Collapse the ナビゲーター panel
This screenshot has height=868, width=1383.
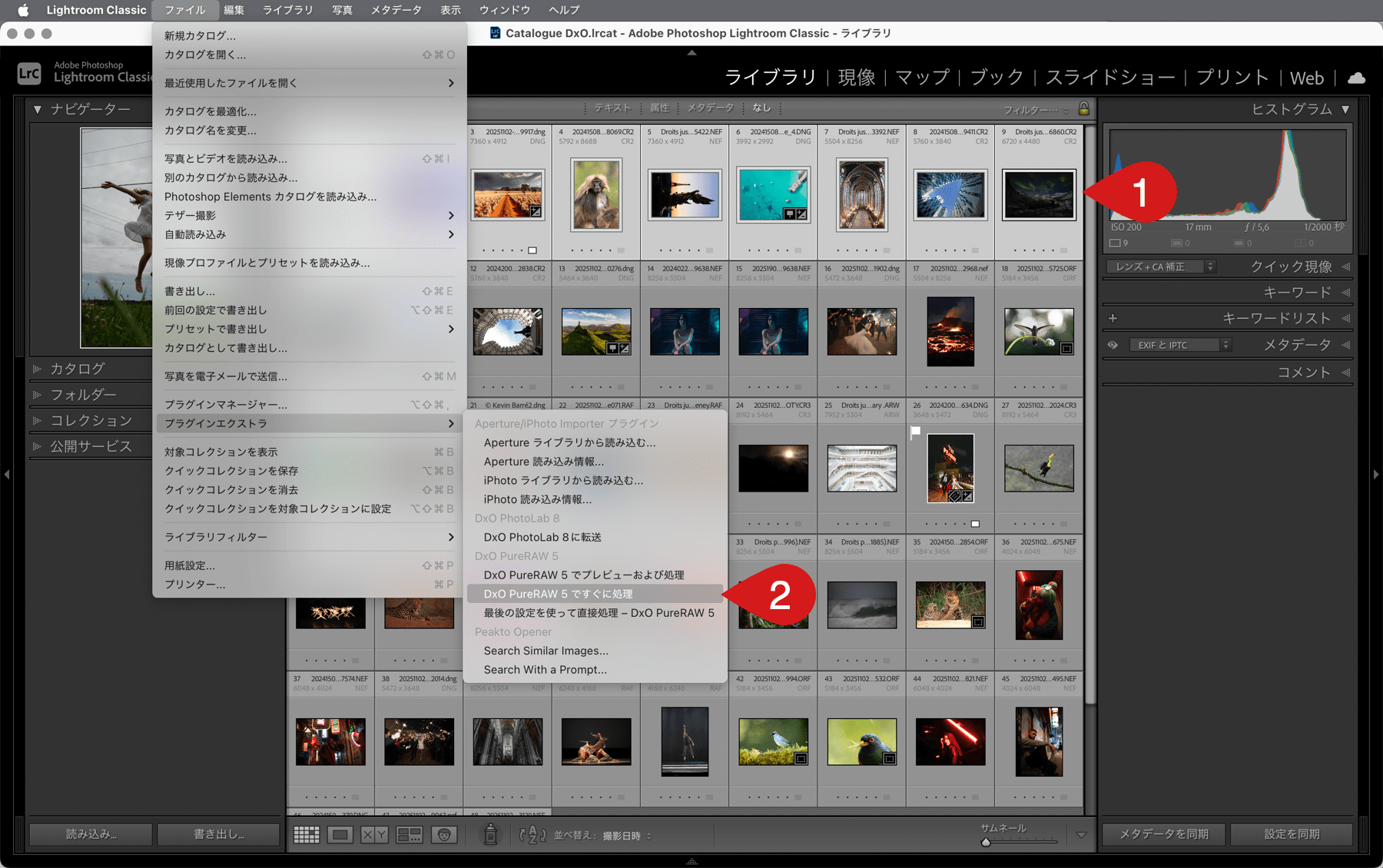tap(37, 110)
